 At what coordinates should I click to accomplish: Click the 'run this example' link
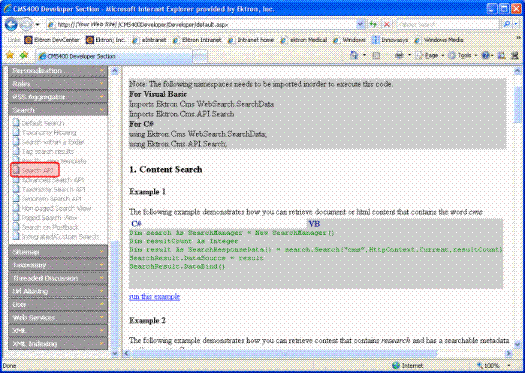[154, 297]
